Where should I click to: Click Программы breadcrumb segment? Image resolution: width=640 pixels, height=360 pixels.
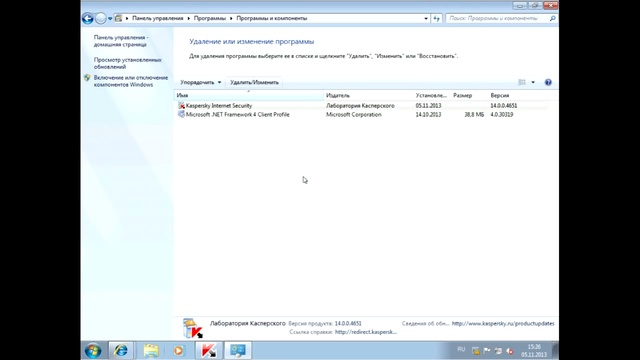coord(209,18)
